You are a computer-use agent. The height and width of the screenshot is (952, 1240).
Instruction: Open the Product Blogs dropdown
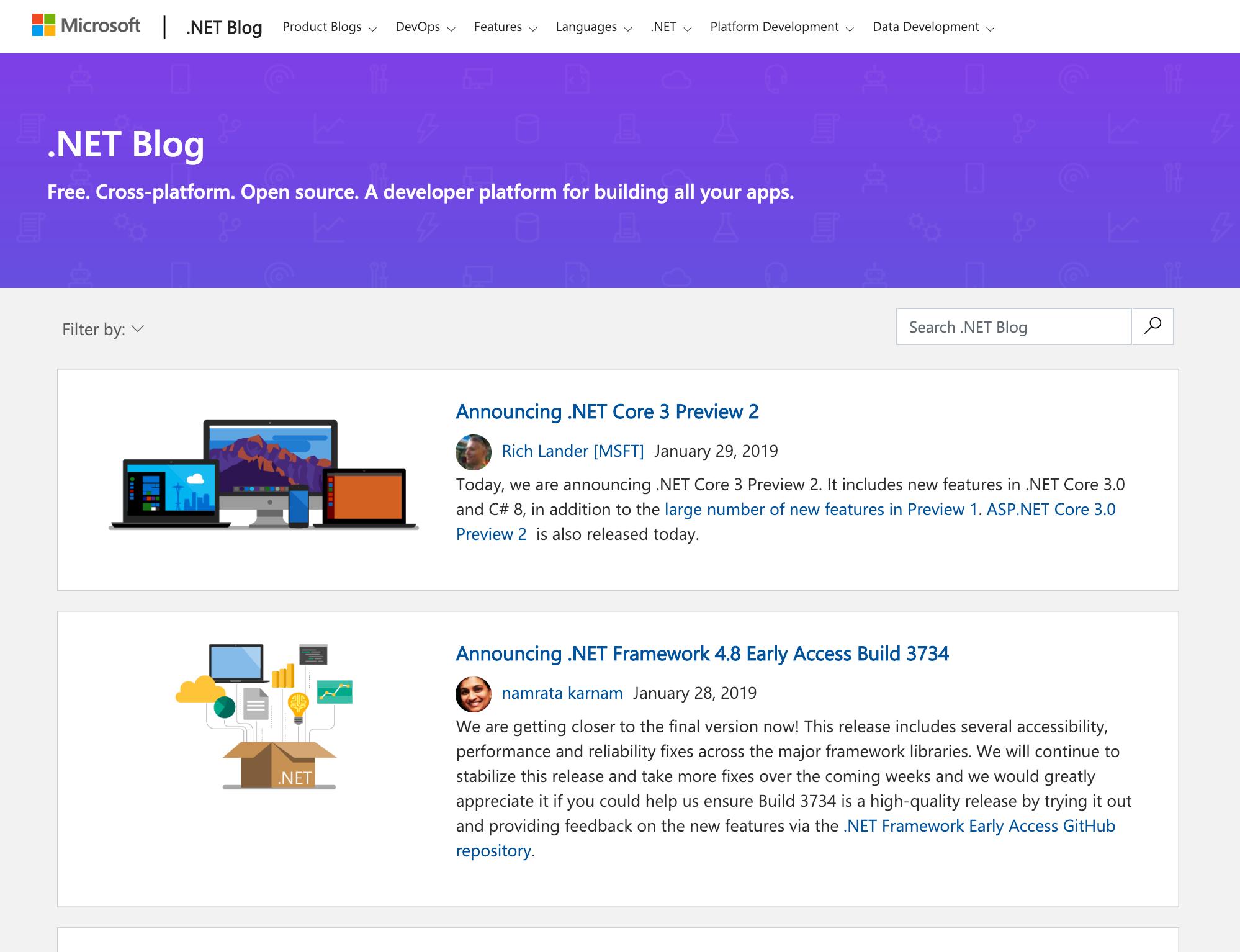tap(323, 27)
